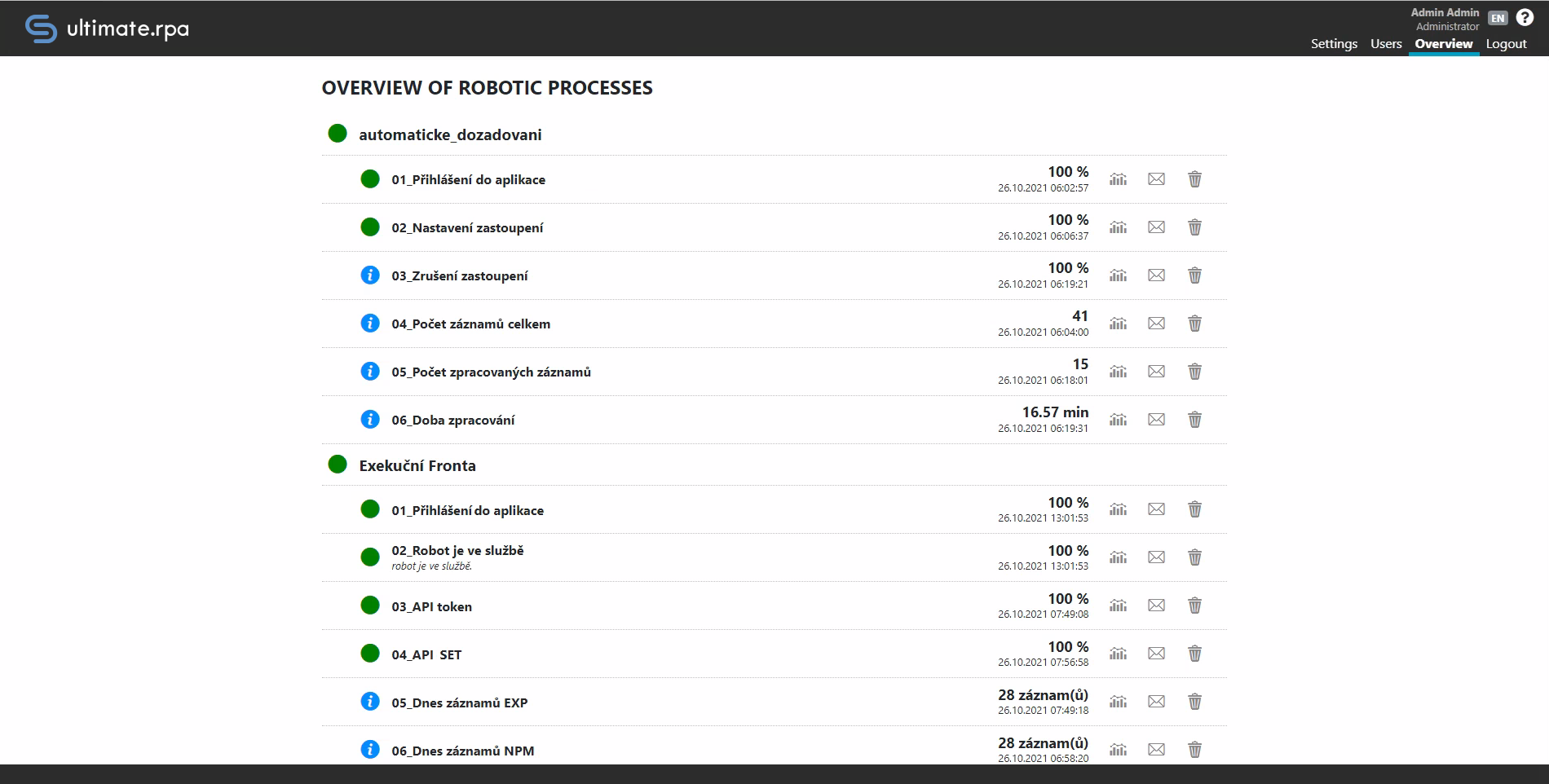Open chart for 02_Robot je ve službě
The width and height of the screenshot is (1549, 784).
1118,557
